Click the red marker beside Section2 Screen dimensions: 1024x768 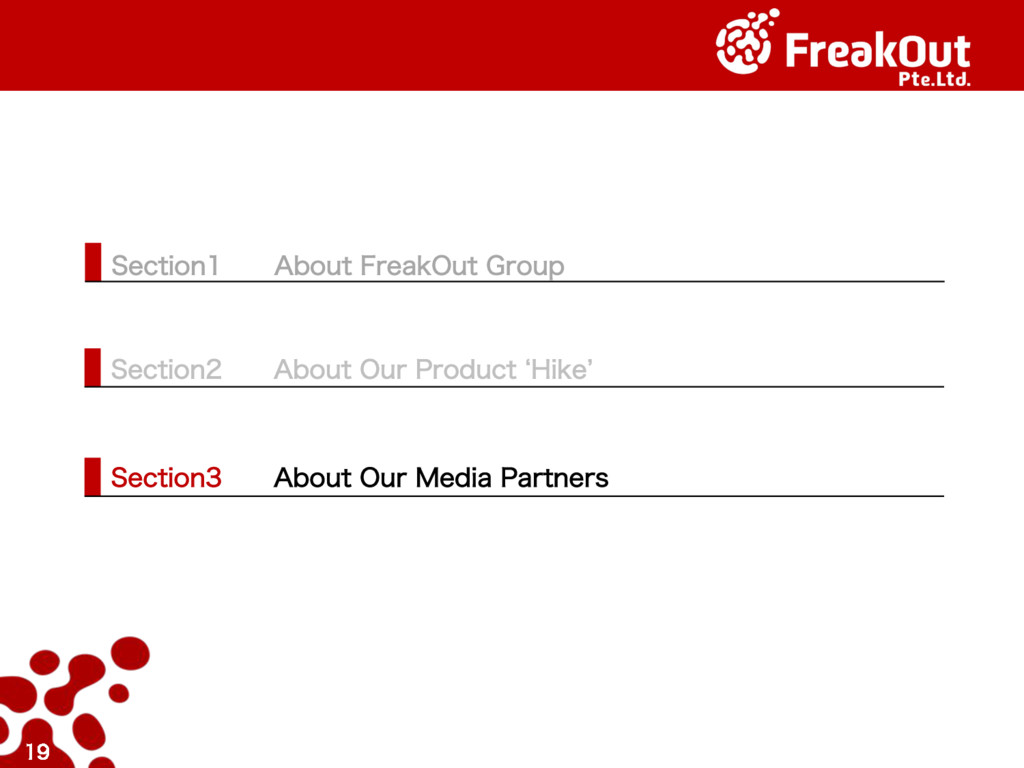(93, 367)
